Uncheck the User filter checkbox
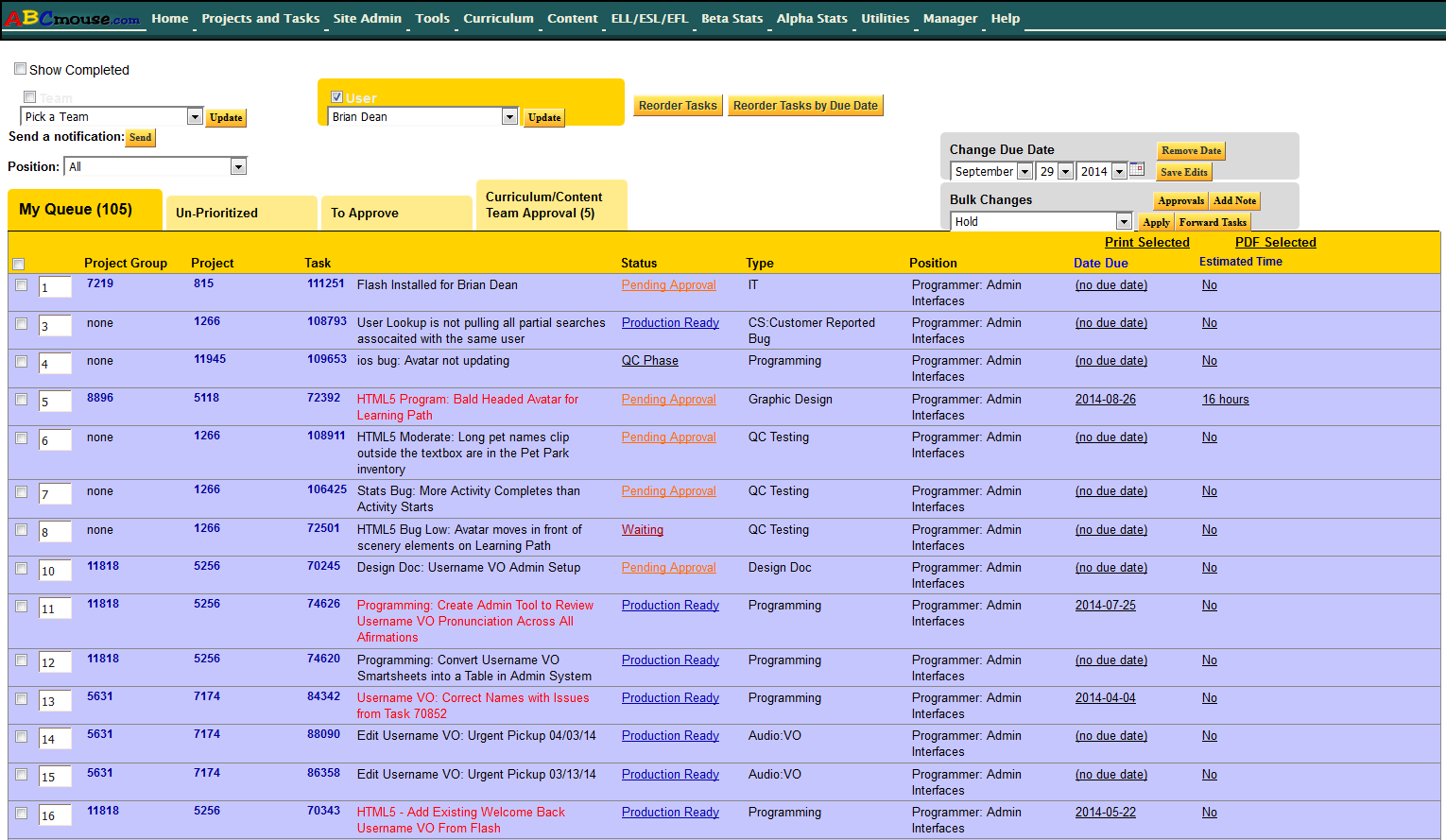The image size is (1446, 840). pos(336,97)
